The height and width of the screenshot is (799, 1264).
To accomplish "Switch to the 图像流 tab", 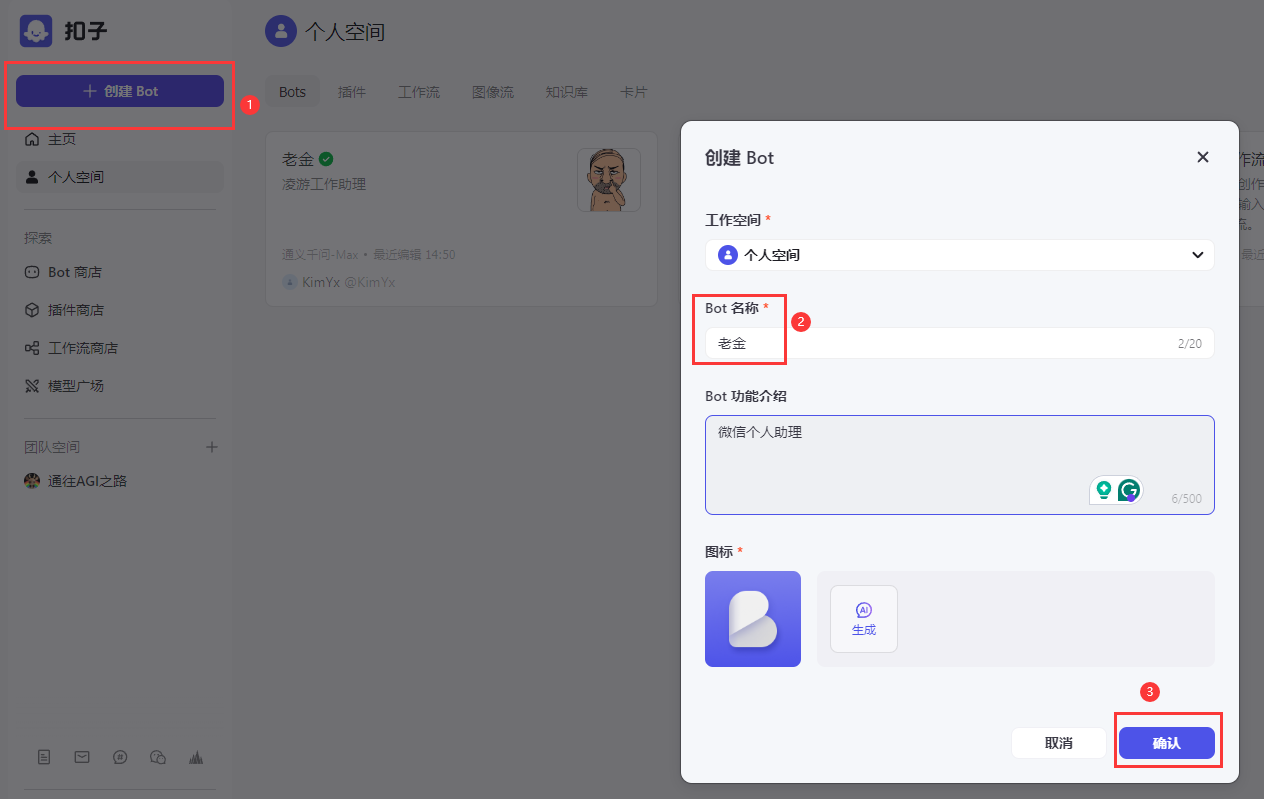I will click(x=493, y=92).
